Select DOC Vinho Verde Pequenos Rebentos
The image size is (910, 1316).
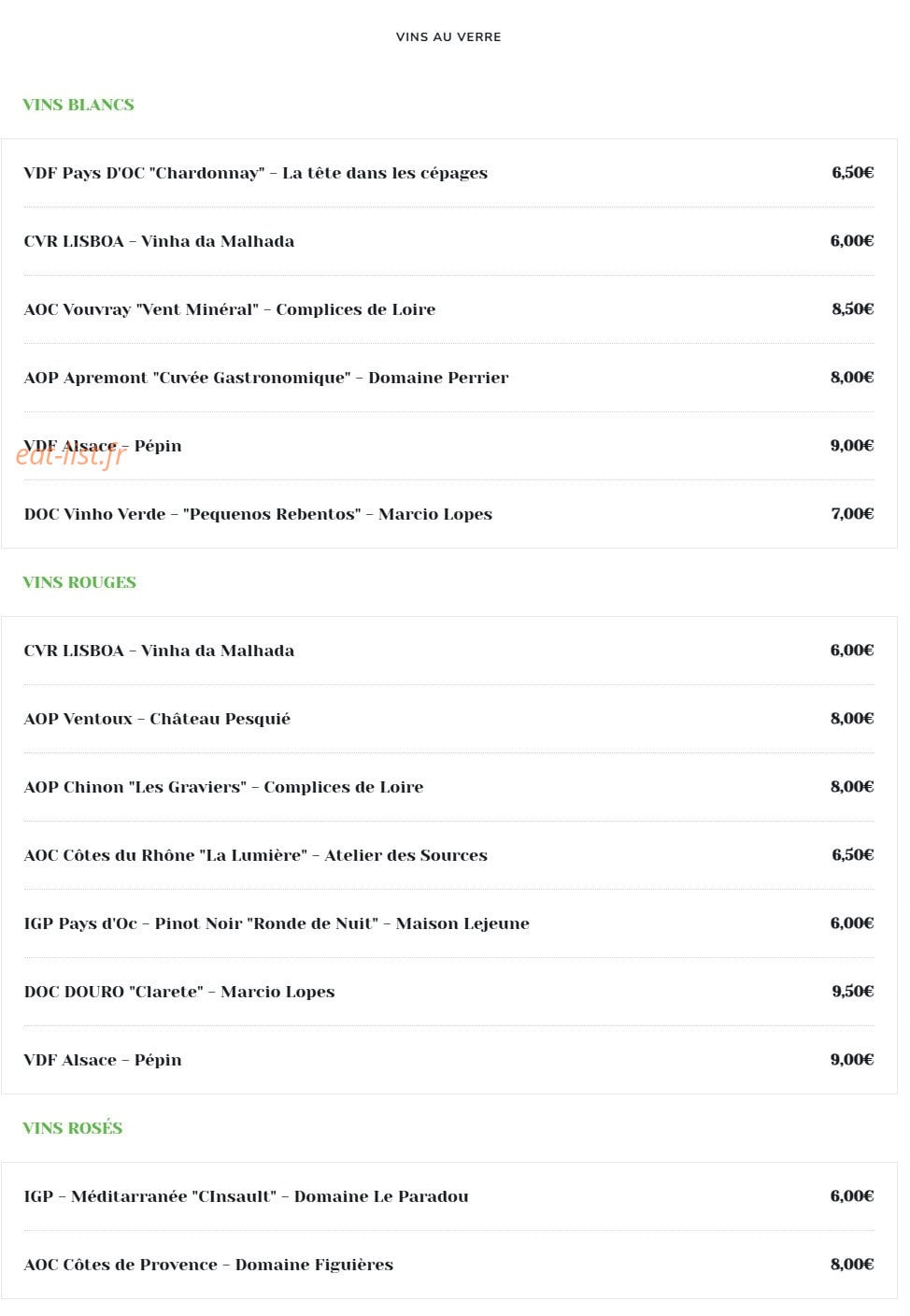[448, 514]
